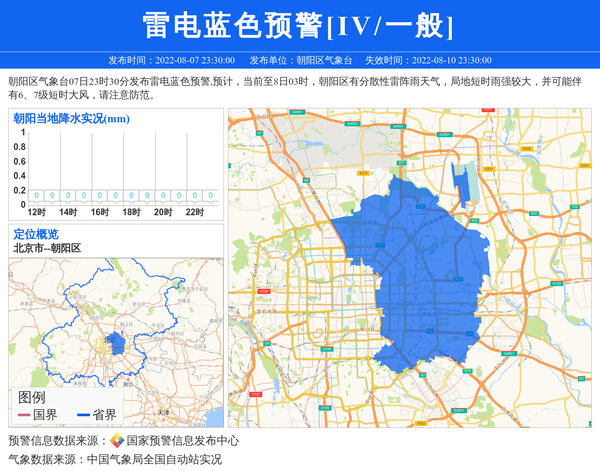Screen dimensions: 600x471
Task: Select the small blue airport exclave on main map
Action: click(461, 182)
